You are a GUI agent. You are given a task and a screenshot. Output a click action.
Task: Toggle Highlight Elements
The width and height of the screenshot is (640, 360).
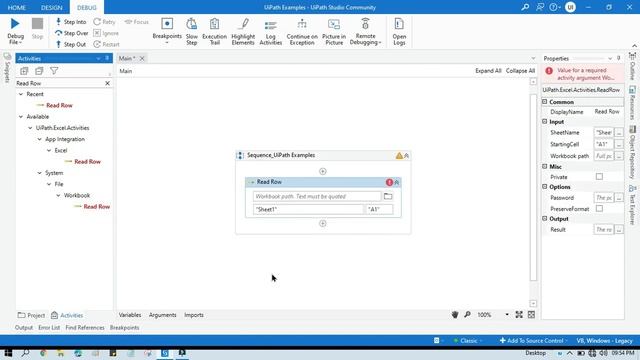coord(243,31)
